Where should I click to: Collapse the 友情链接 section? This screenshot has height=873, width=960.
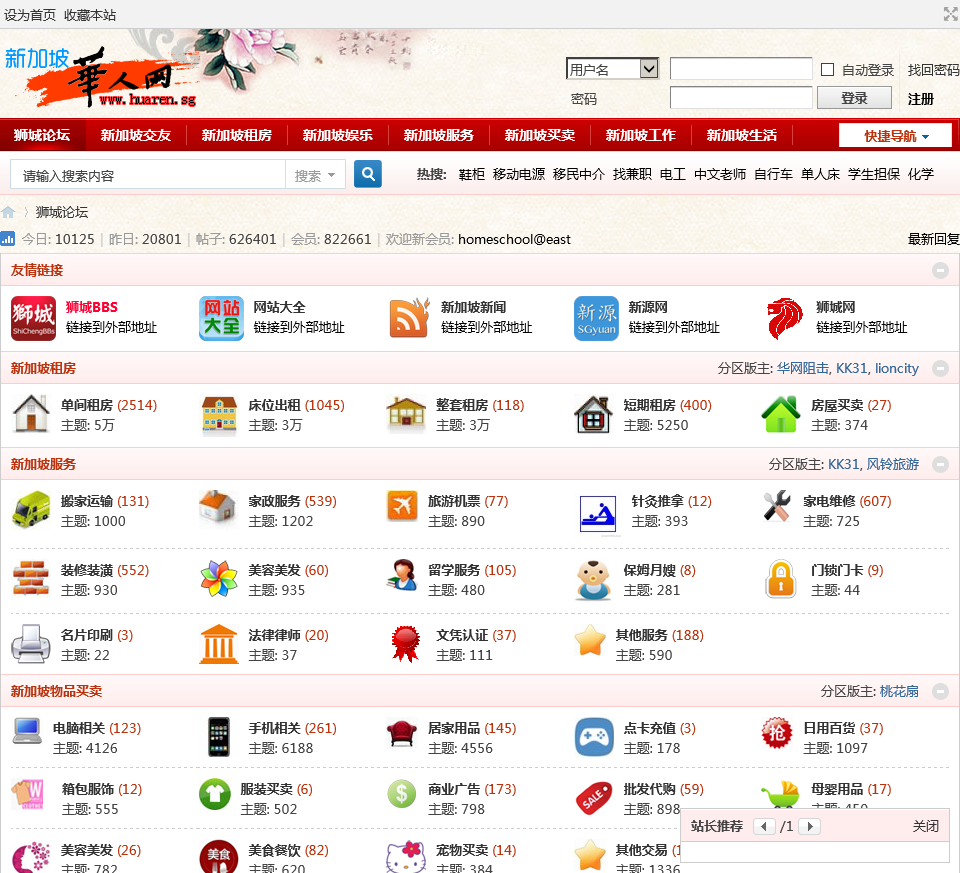pyautogui.click(x=940, y=270)
